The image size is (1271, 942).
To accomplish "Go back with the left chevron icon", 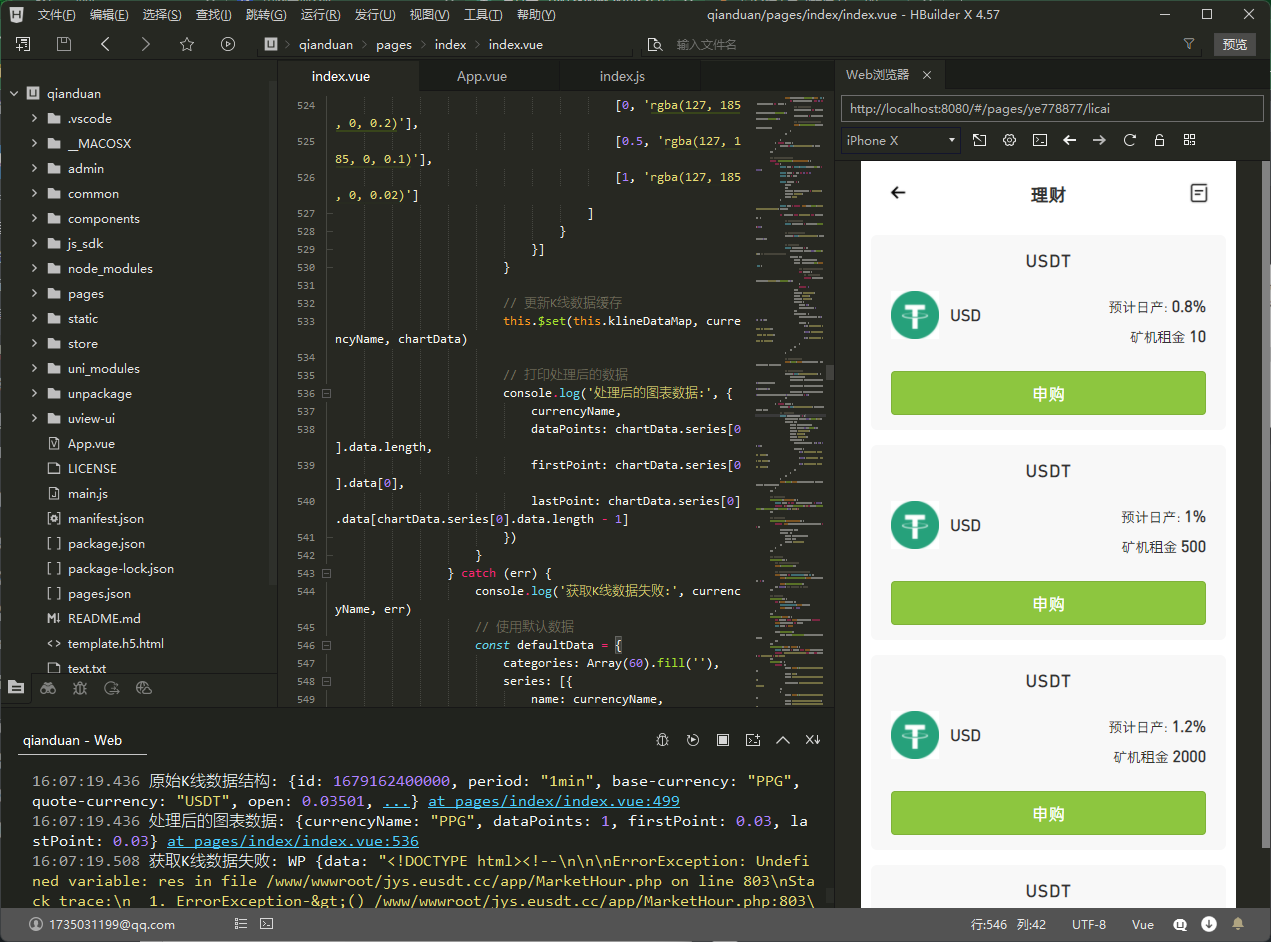I will click(x=105, y=44).
